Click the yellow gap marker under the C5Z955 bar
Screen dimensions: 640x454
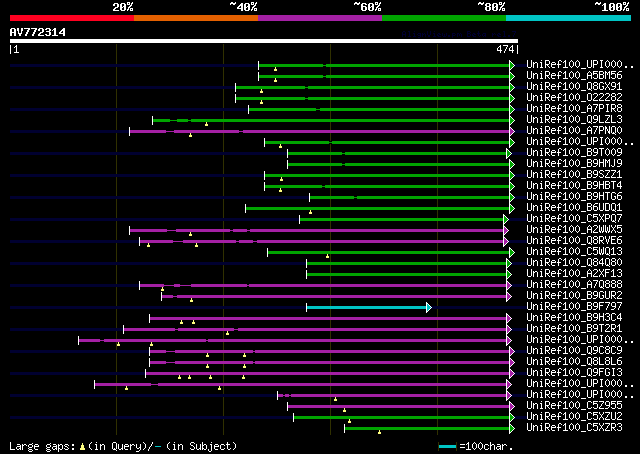pyautogui.click(x=344, y=410)
